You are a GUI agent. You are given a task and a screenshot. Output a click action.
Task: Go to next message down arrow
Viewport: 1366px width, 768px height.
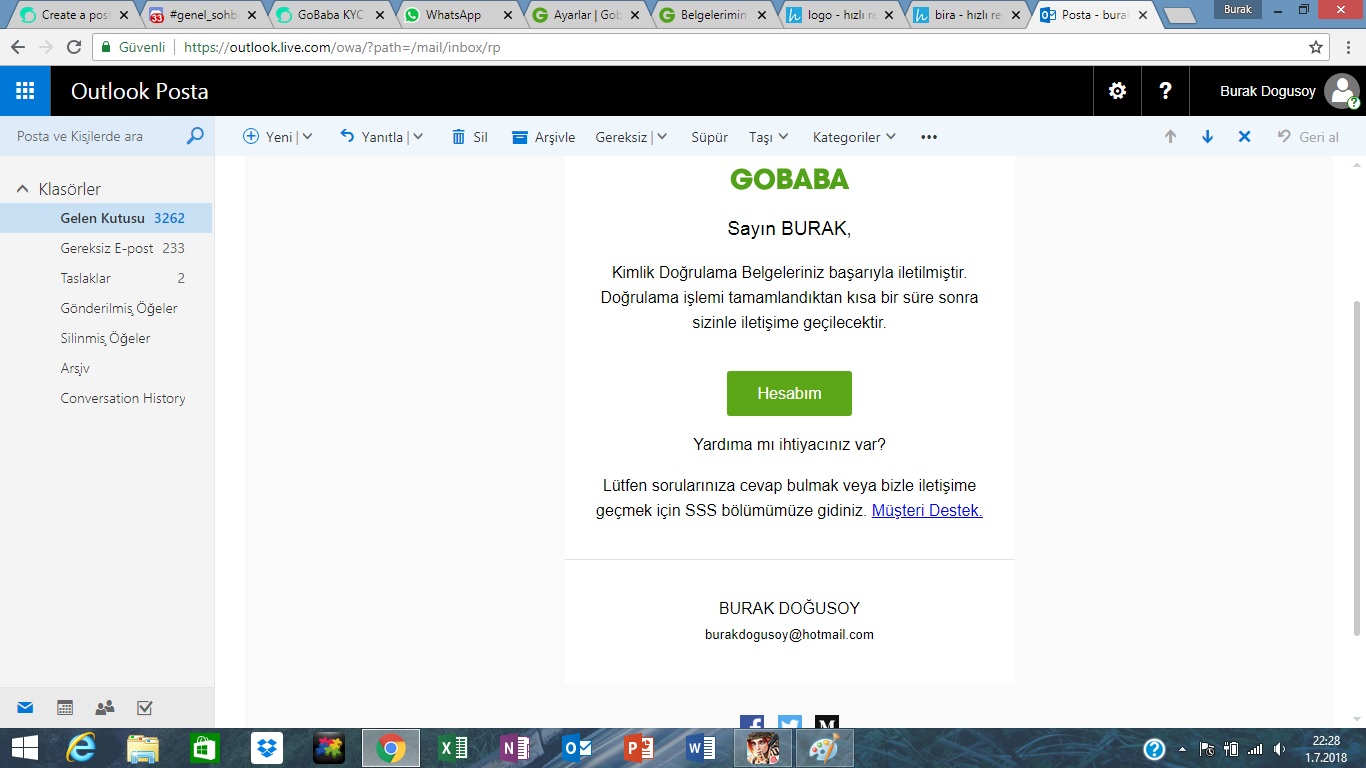1207,137
